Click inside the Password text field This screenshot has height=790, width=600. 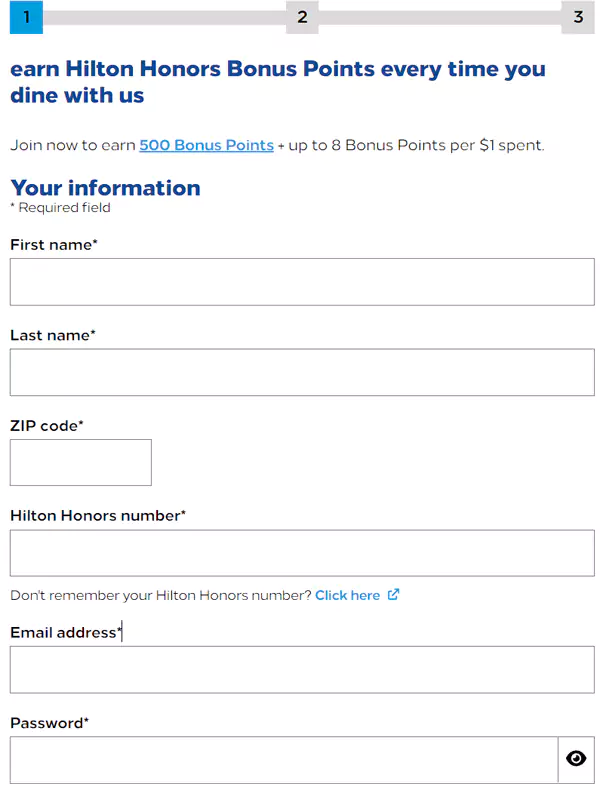[283, 760]
